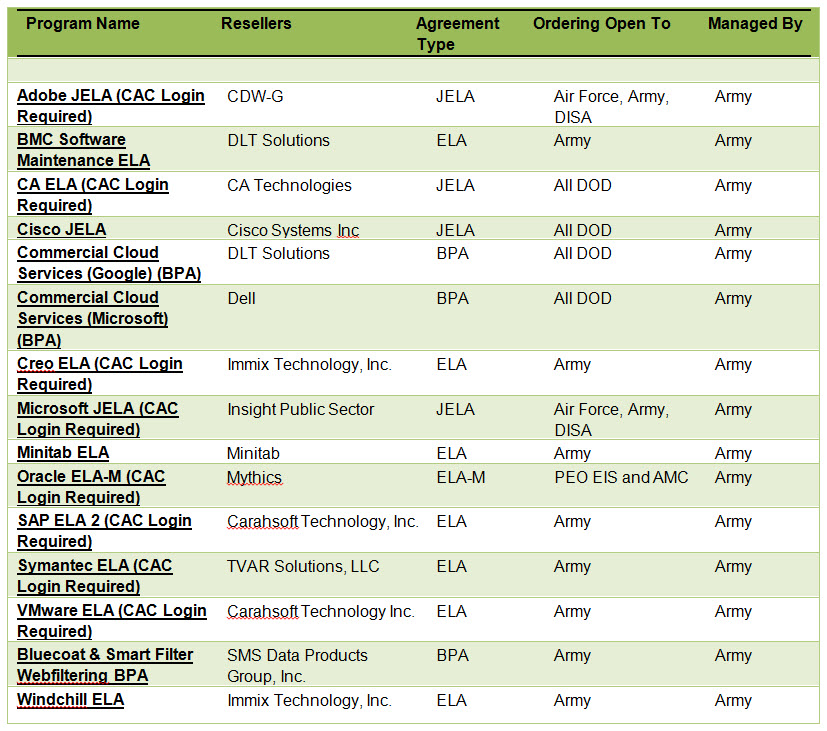Image resolution: width=827 pixels, height=731 pixels.
Task: Select the 'Mythics' reseller cell
Action: [254, 478]
